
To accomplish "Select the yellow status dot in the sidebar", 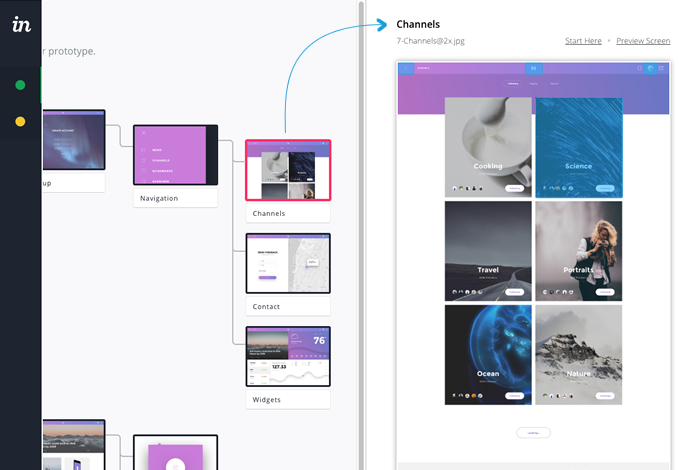I will click(20, 121).
